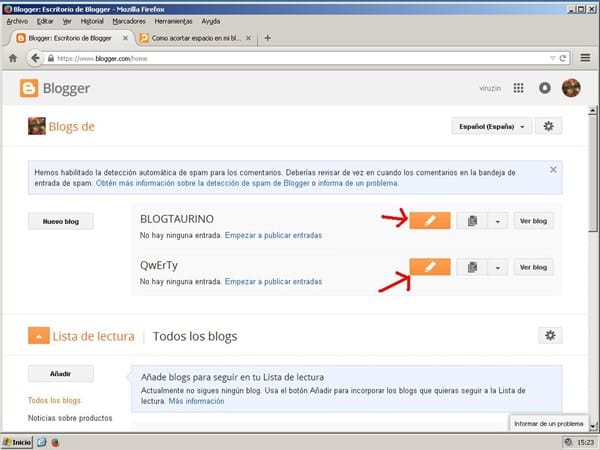The width and height of the screenshot is (600, 450).
Task: Open Empezar a publicar entradas under BLOGTAURINO
Action: coord(273,235)
